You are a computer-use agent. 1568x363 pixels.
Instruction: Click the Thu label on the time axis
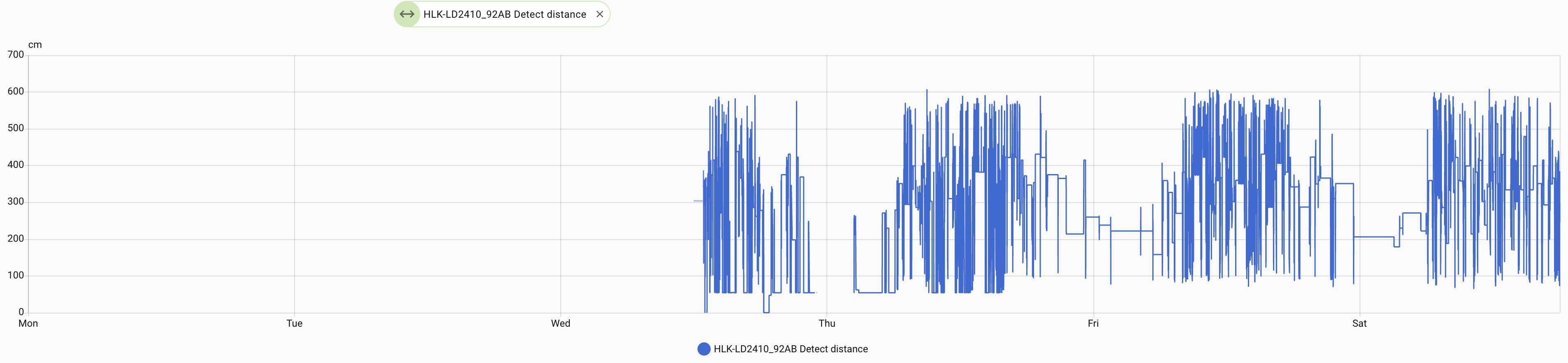[x=826, y=323]
